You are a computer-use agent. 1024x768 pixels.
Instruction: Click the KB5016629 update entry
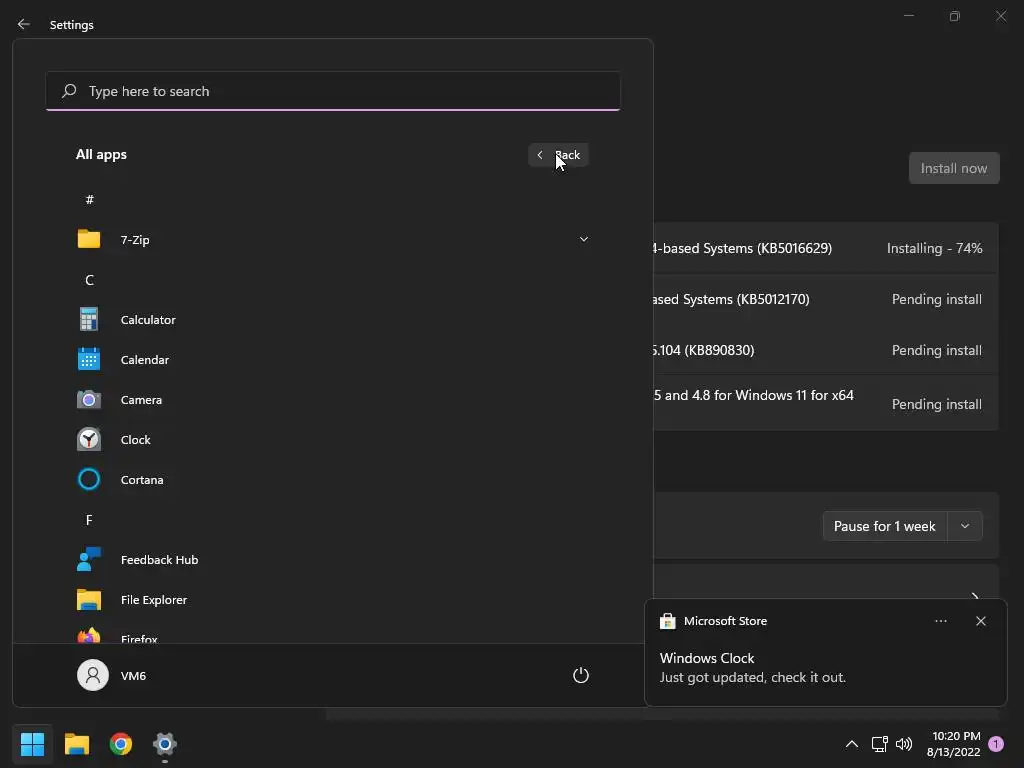pyautogui.click(x=826, y=248)
